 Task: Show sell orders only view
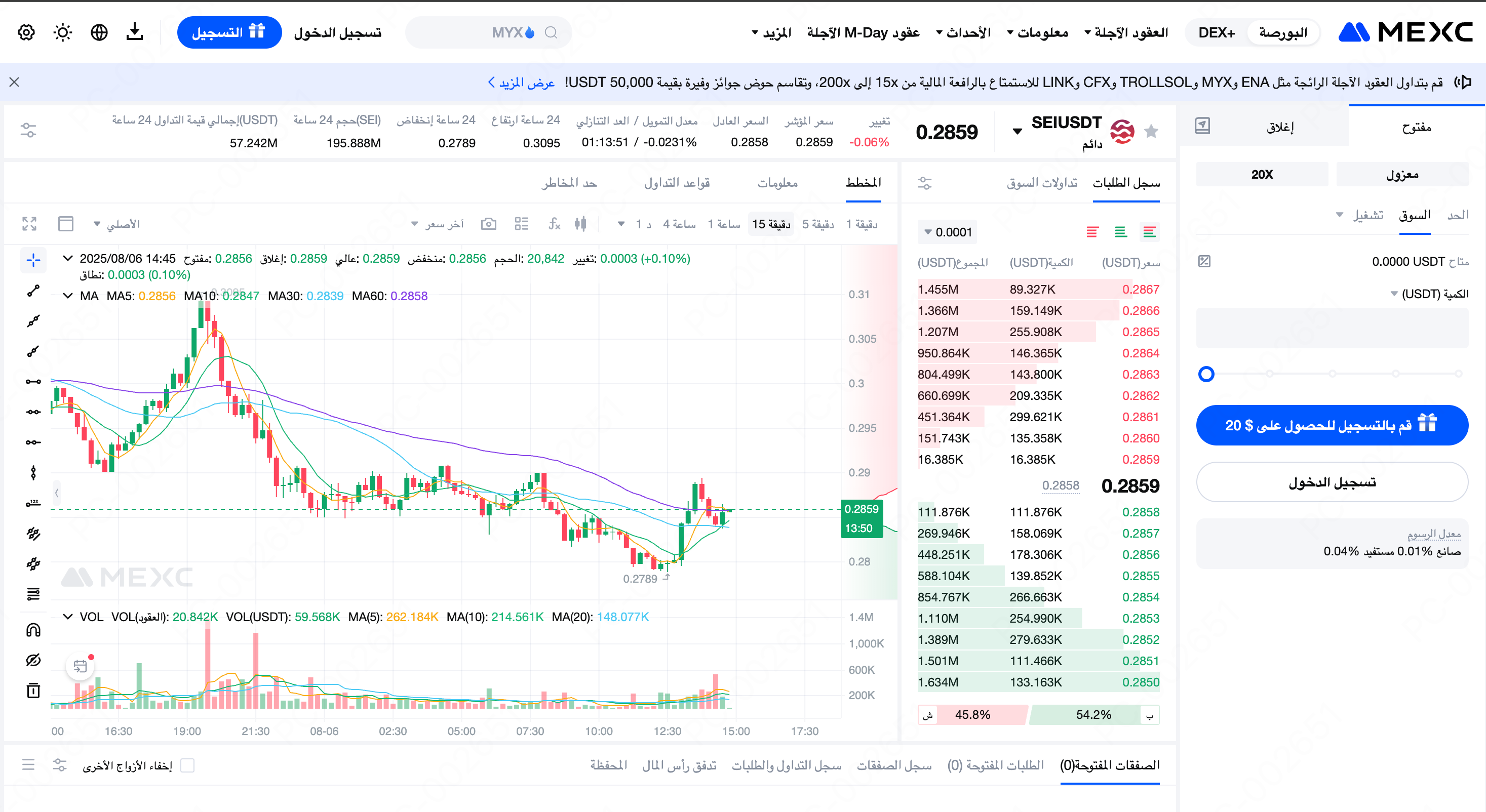(1092, 232)
